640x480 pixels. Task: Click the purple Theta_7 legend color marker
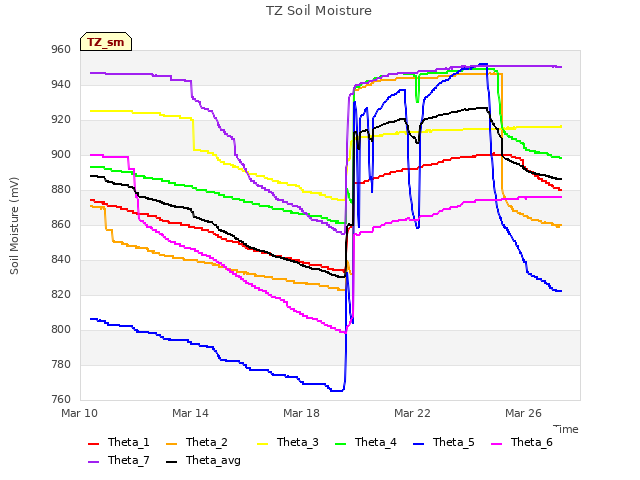[x=93, y=462]
